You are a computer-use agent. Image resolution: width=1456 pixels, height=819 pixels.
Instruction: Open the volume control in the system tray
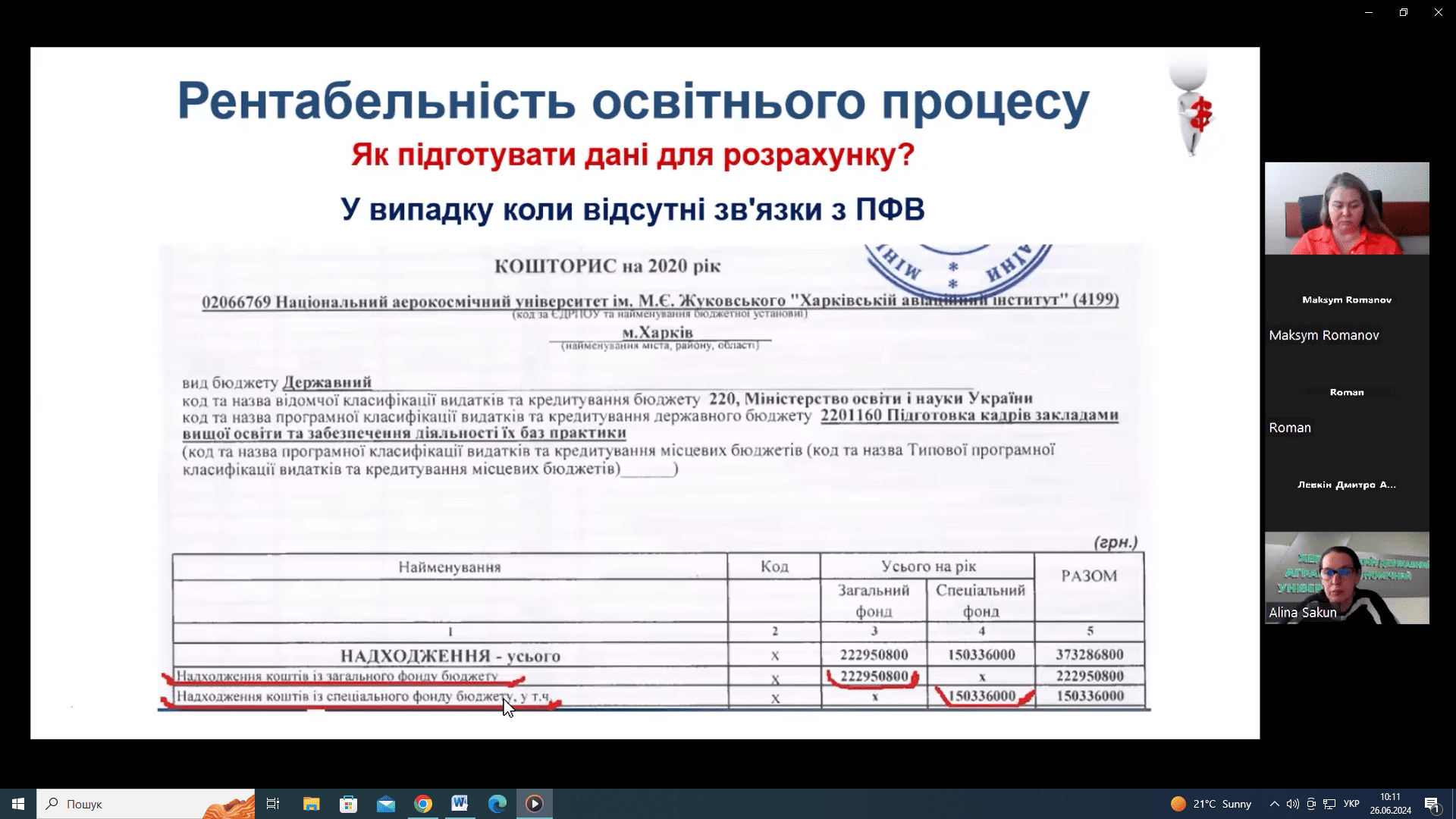click(1293, 804)
